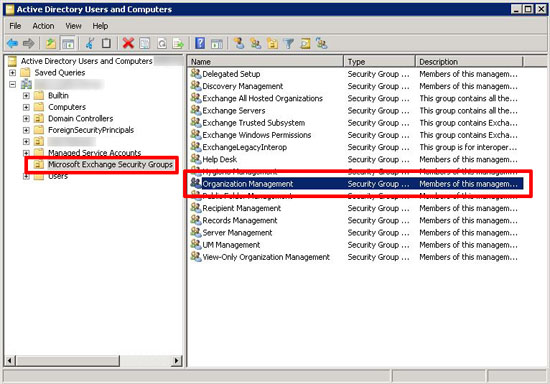This screenshot has height=384, width=550.
Task: Select the Computers tree item
Action: [67, 107]
